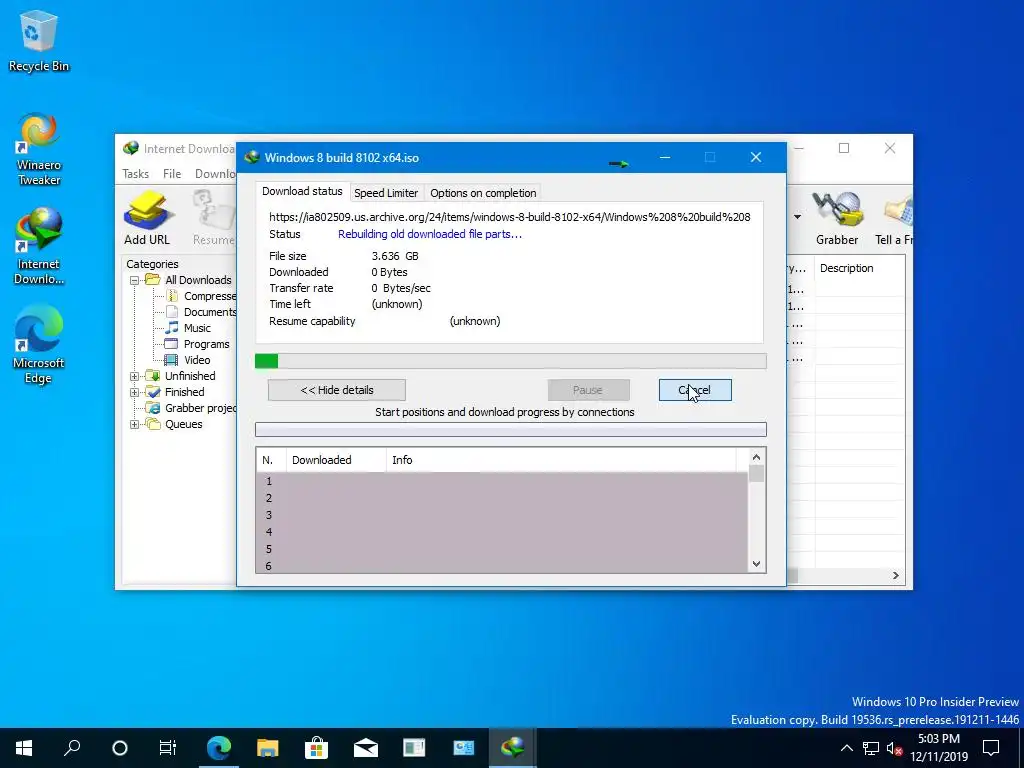Expand the Unfinished tree node
The image size is (1024, 768).
point(135,376)
